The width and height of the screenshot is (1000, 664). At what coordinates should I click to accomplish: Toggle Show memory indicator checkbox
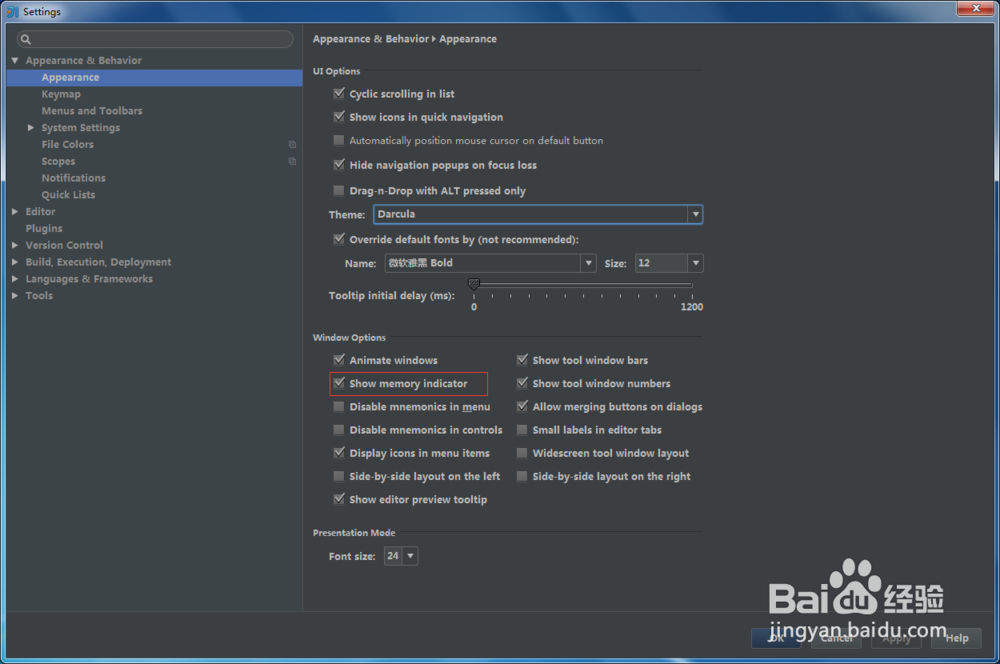pyautogui.click(x=339, y=383)
